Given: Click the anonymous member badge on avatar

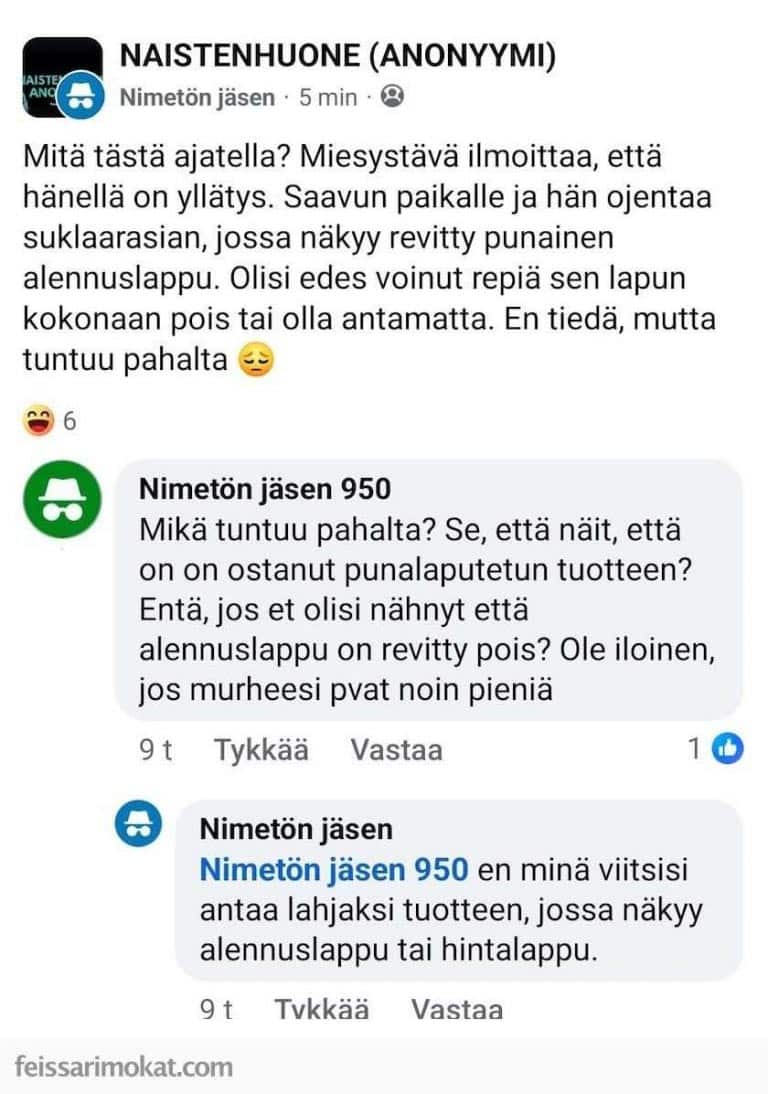Looking at the screenshot, I should [x=81, y=98].
